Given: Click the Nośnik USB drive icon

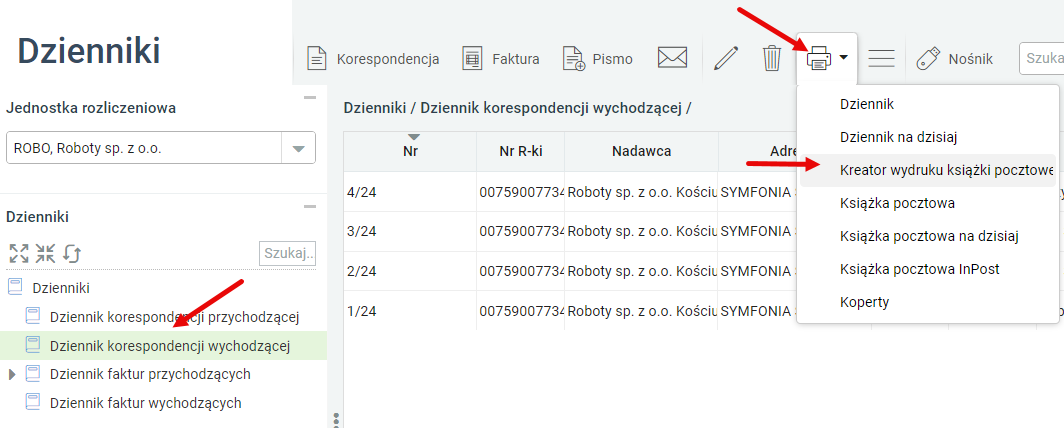Looking at the screenshot, I should click(928, 58).
